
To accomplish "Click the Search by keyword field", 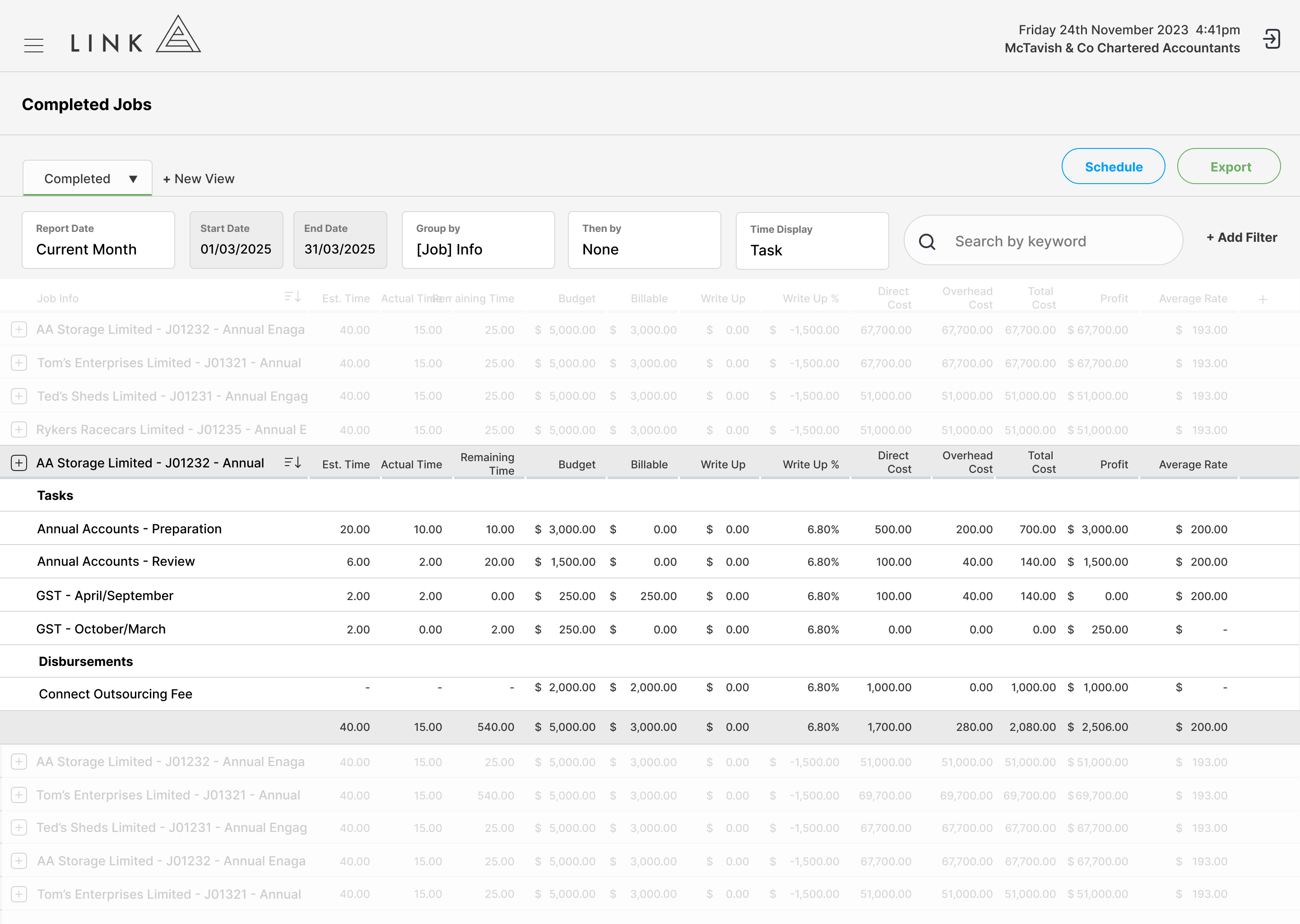I will (1043, 240).
